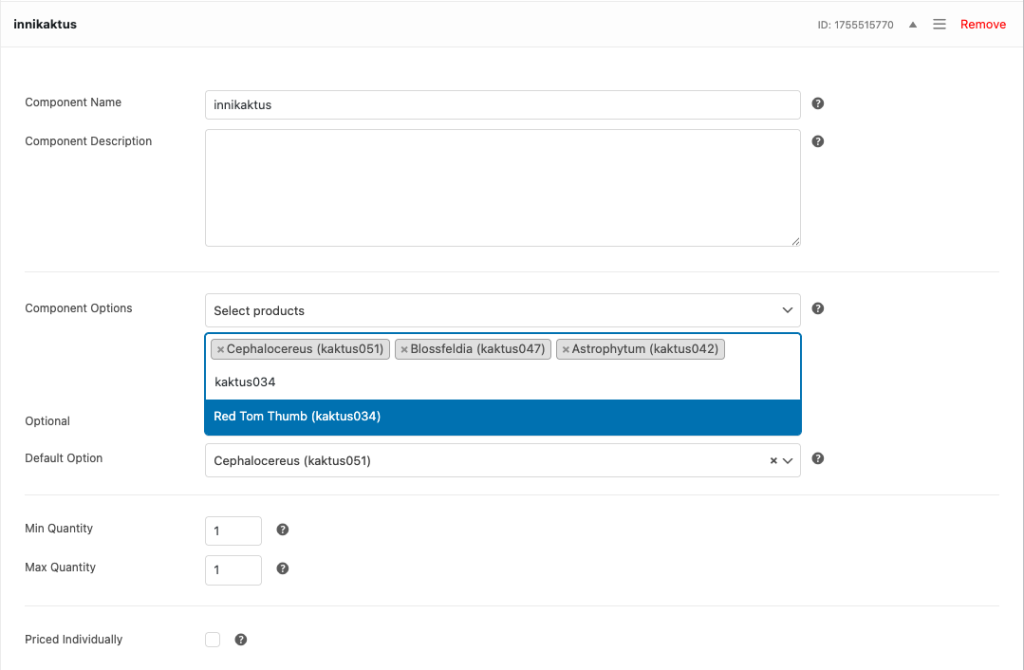Expand the Default Option dropdown

[x=788, y=461]
